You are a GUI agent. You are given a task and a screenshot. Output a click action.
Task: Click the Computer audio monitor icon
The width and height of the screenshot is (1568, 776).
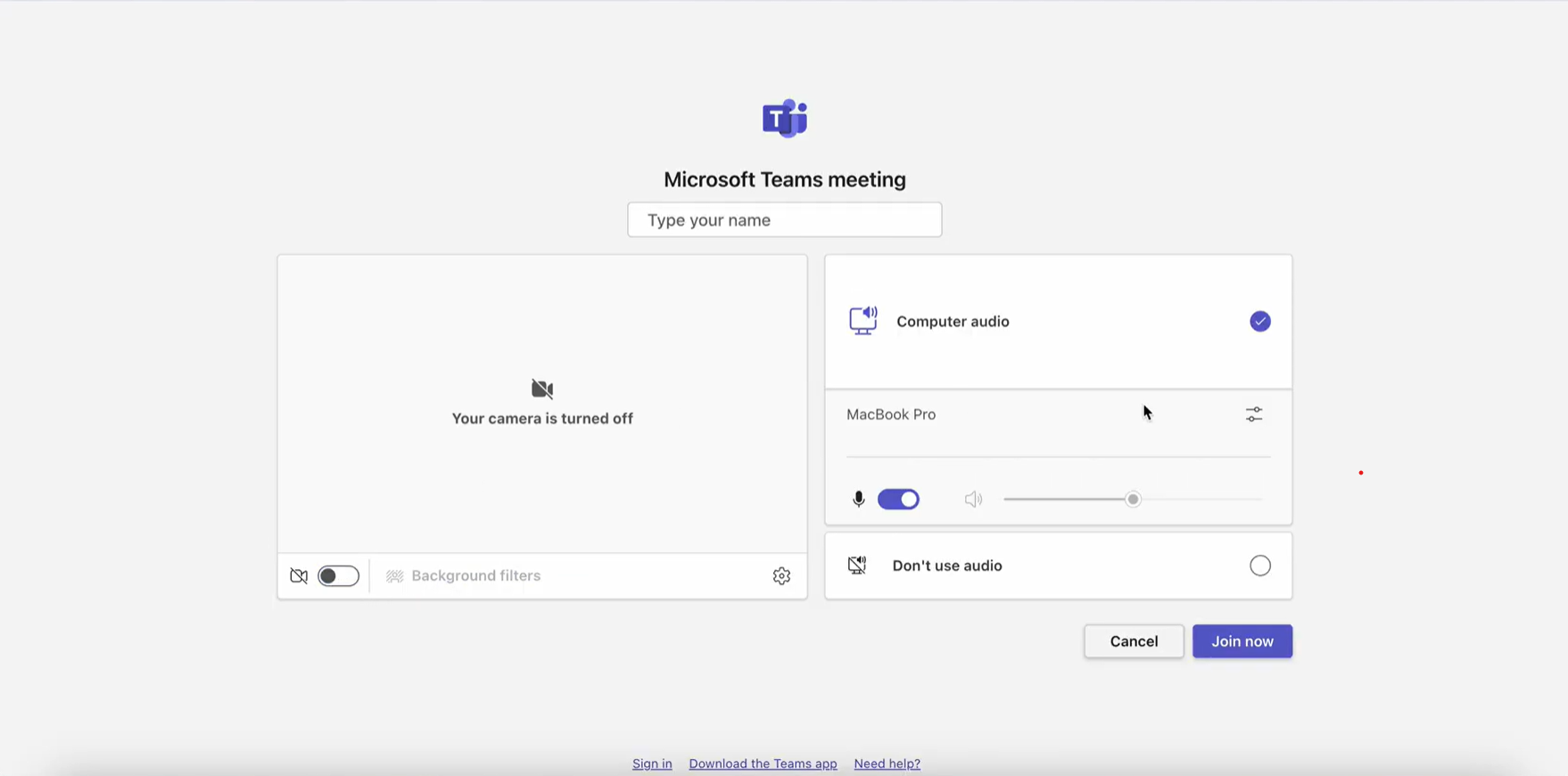click(x=862, y=321)
